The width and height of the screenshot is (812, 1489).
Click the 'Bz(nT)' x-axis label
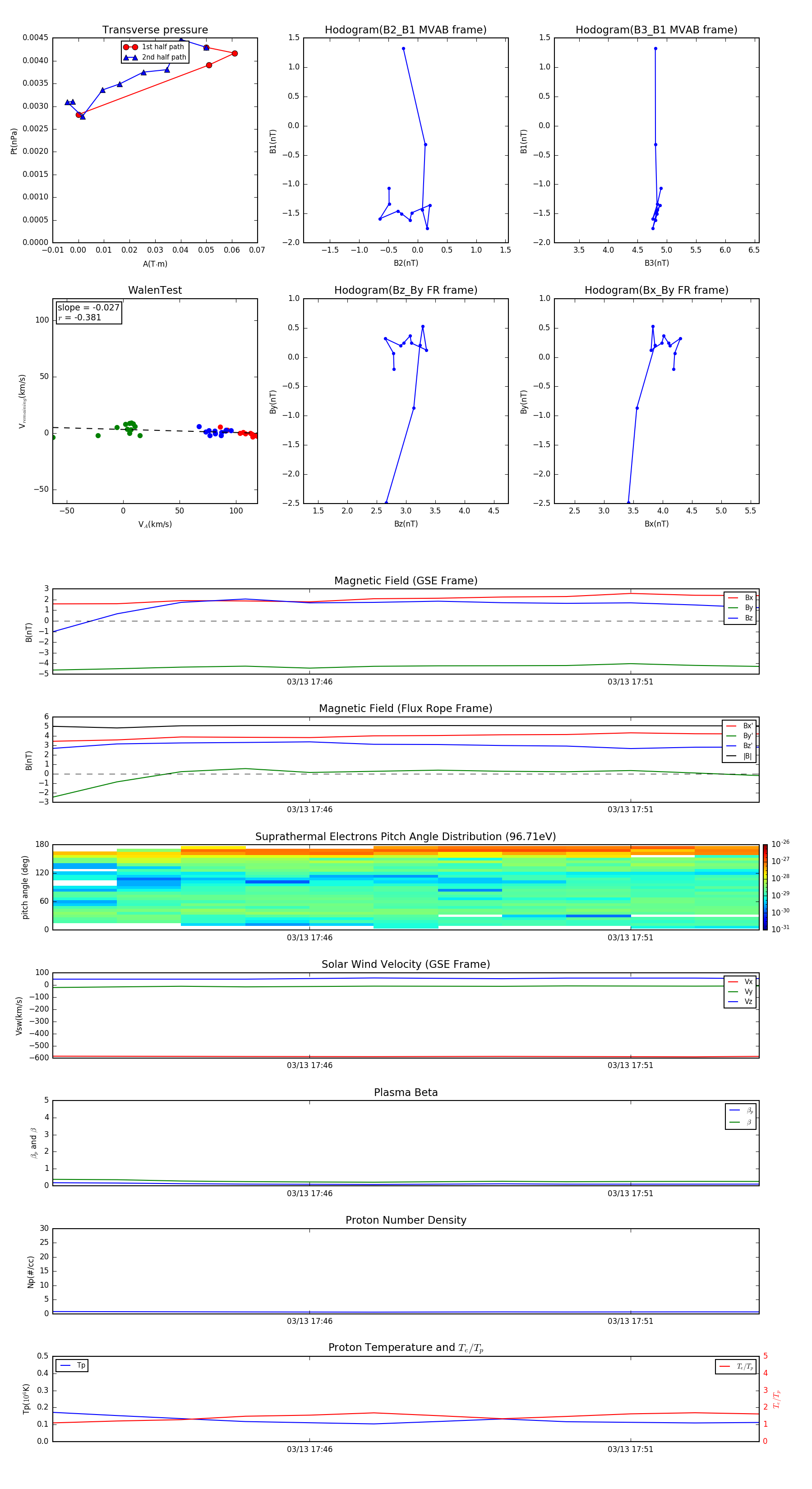(406, 524)
